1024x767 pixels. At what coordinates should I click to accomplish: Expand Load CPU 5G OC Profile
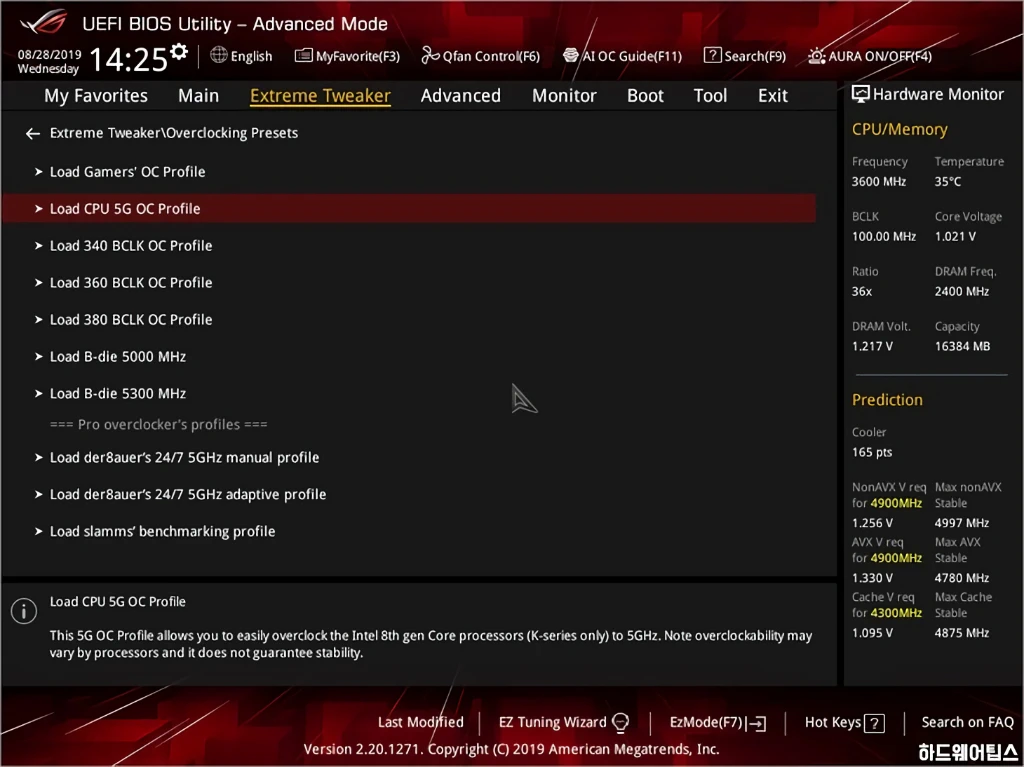(409, 208)
